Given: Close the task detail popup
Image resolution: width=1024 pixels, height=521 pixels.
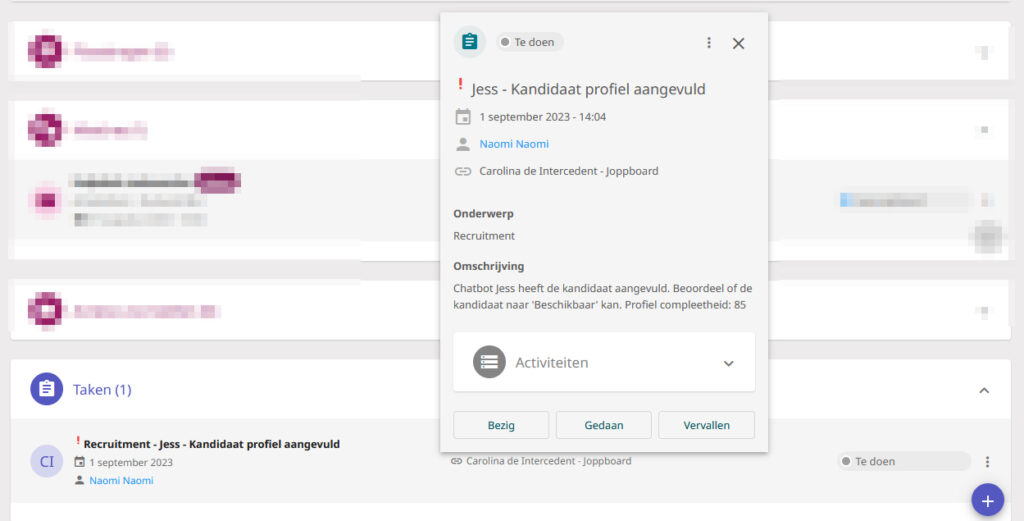Looking at the screenshot, I should tap(739, 43).
